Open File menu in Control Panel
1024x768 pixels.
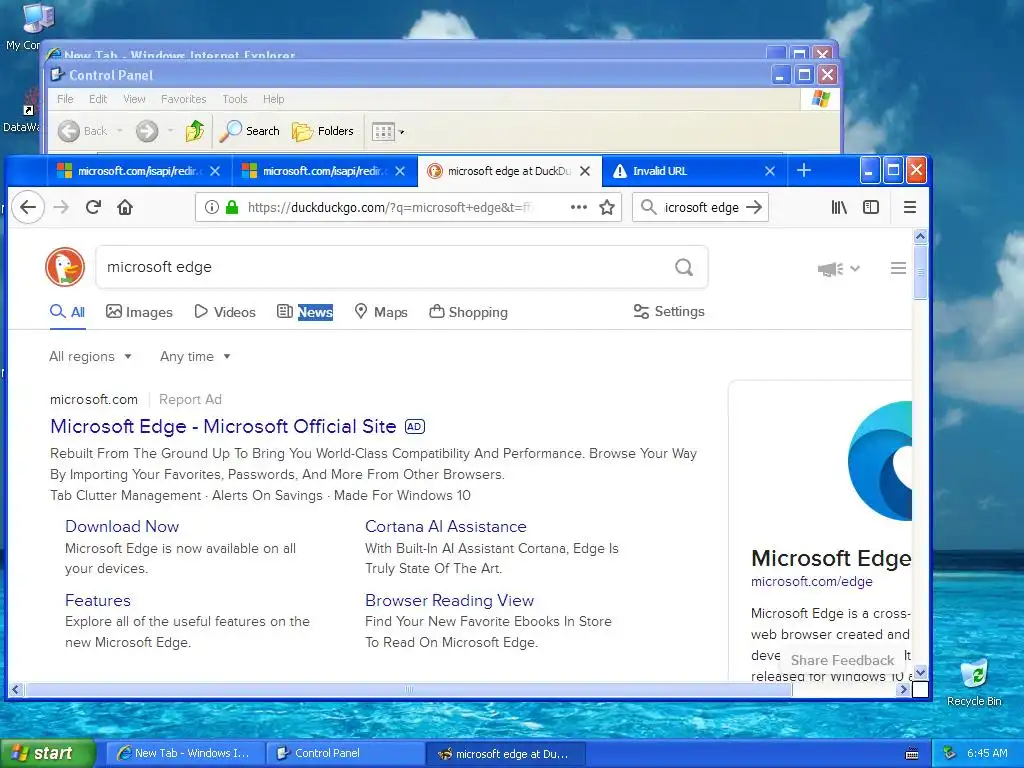(65, 99)
